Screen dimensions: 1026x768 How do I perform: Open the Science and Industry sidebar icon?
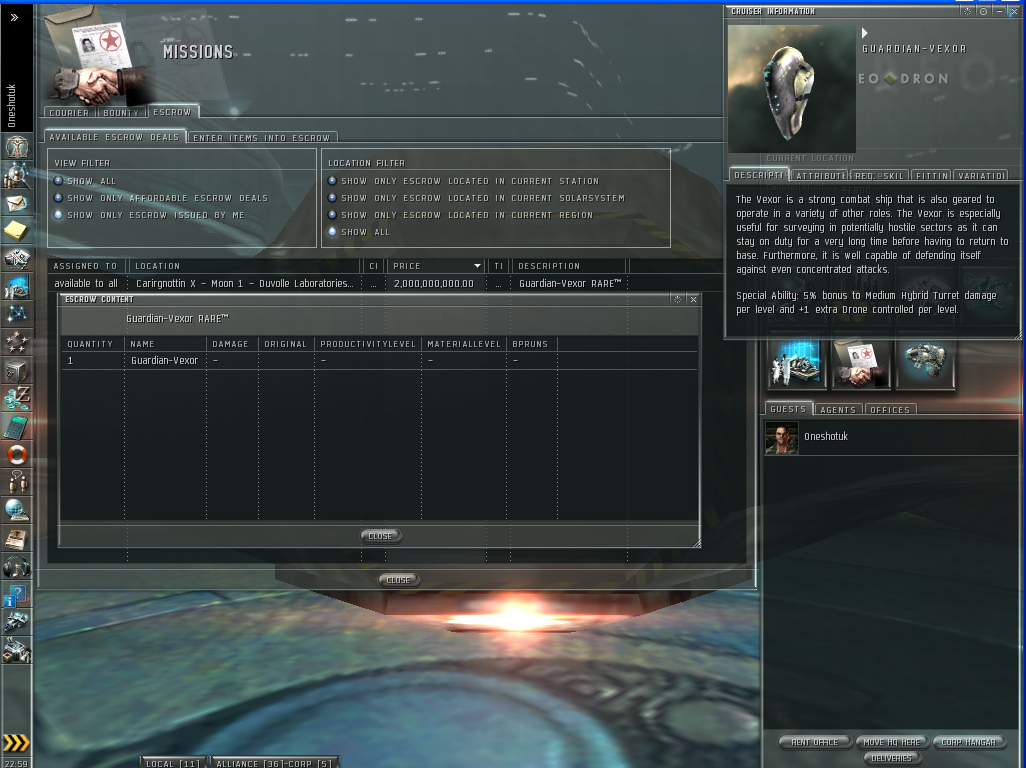(16, 287)
